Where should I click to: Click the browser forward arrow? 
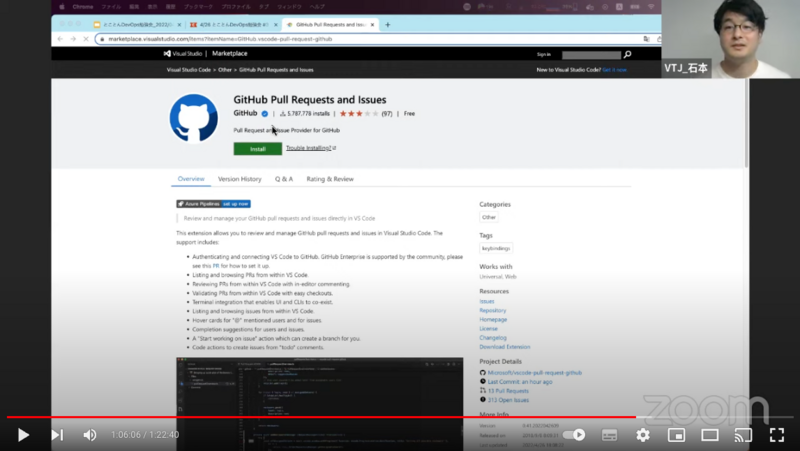(73, 39)
